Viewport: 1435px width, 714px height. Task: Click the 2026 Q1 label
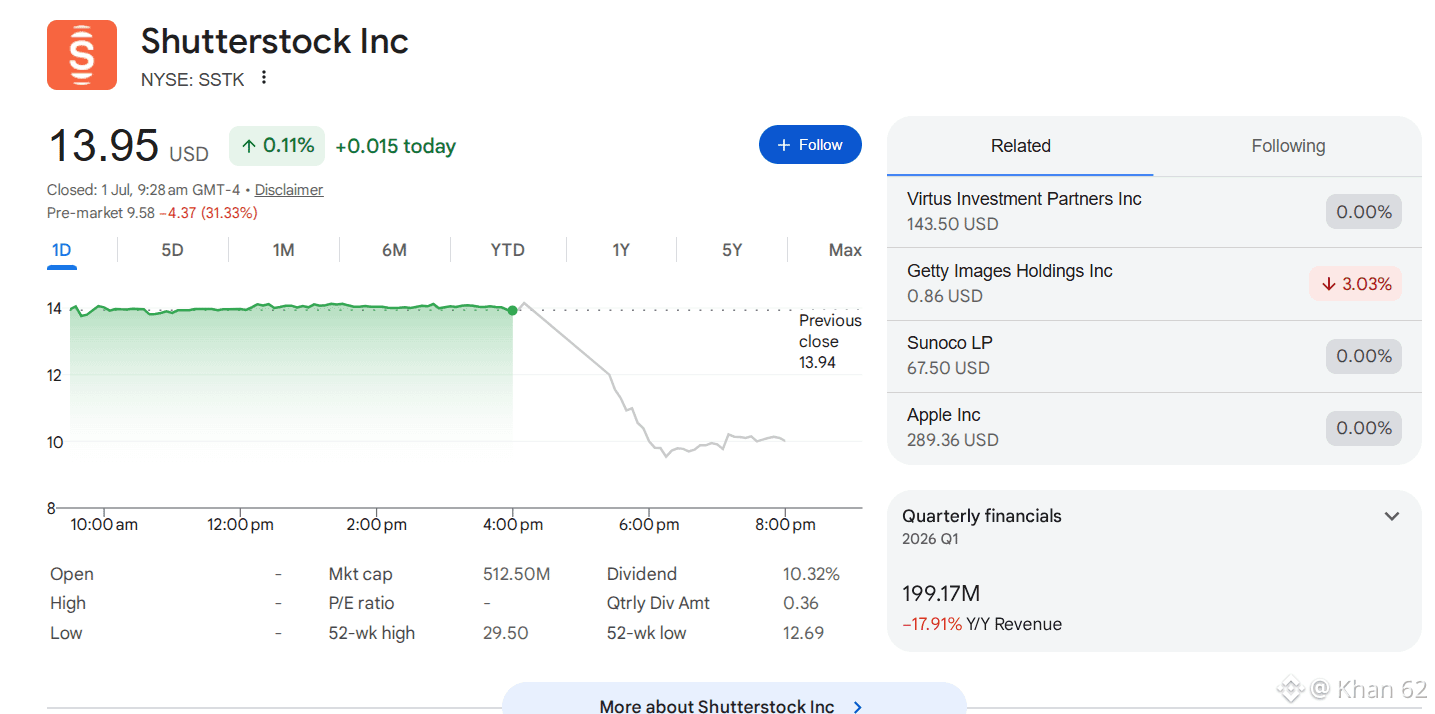pyautogui.click(x=932, y=539)
